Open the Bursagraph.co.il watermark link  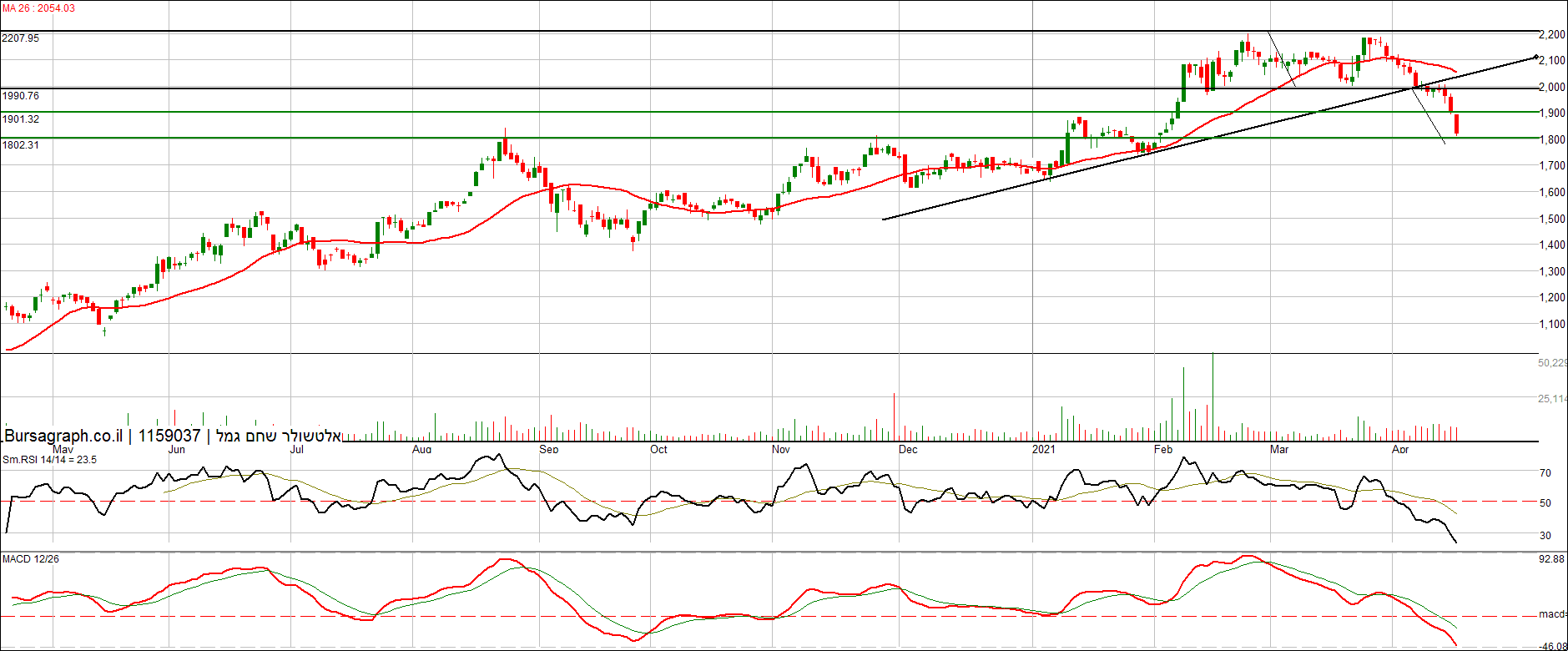63,436
